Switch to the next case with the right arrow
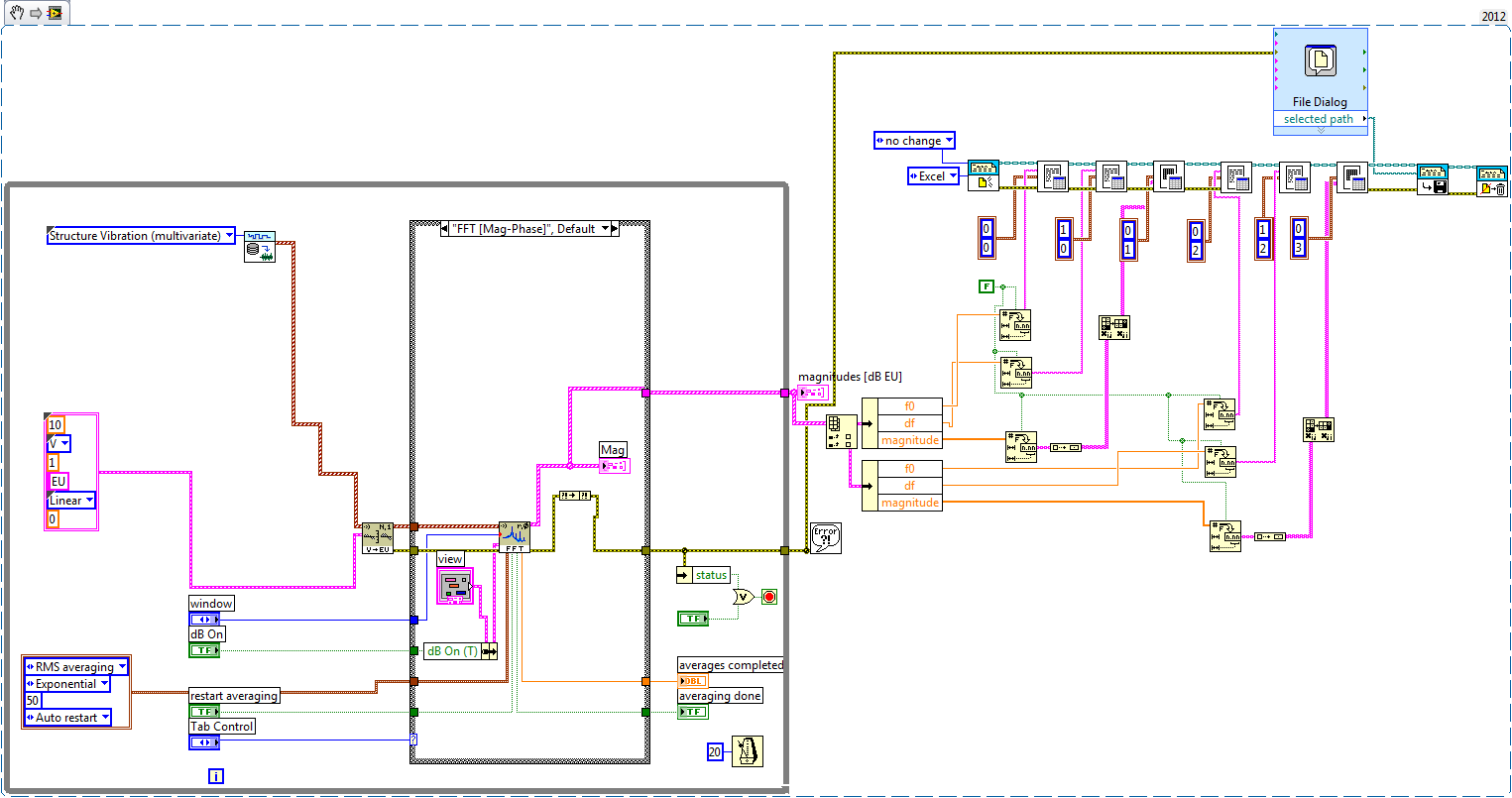Screen dimensions: 1512x798 click(615, 229)
